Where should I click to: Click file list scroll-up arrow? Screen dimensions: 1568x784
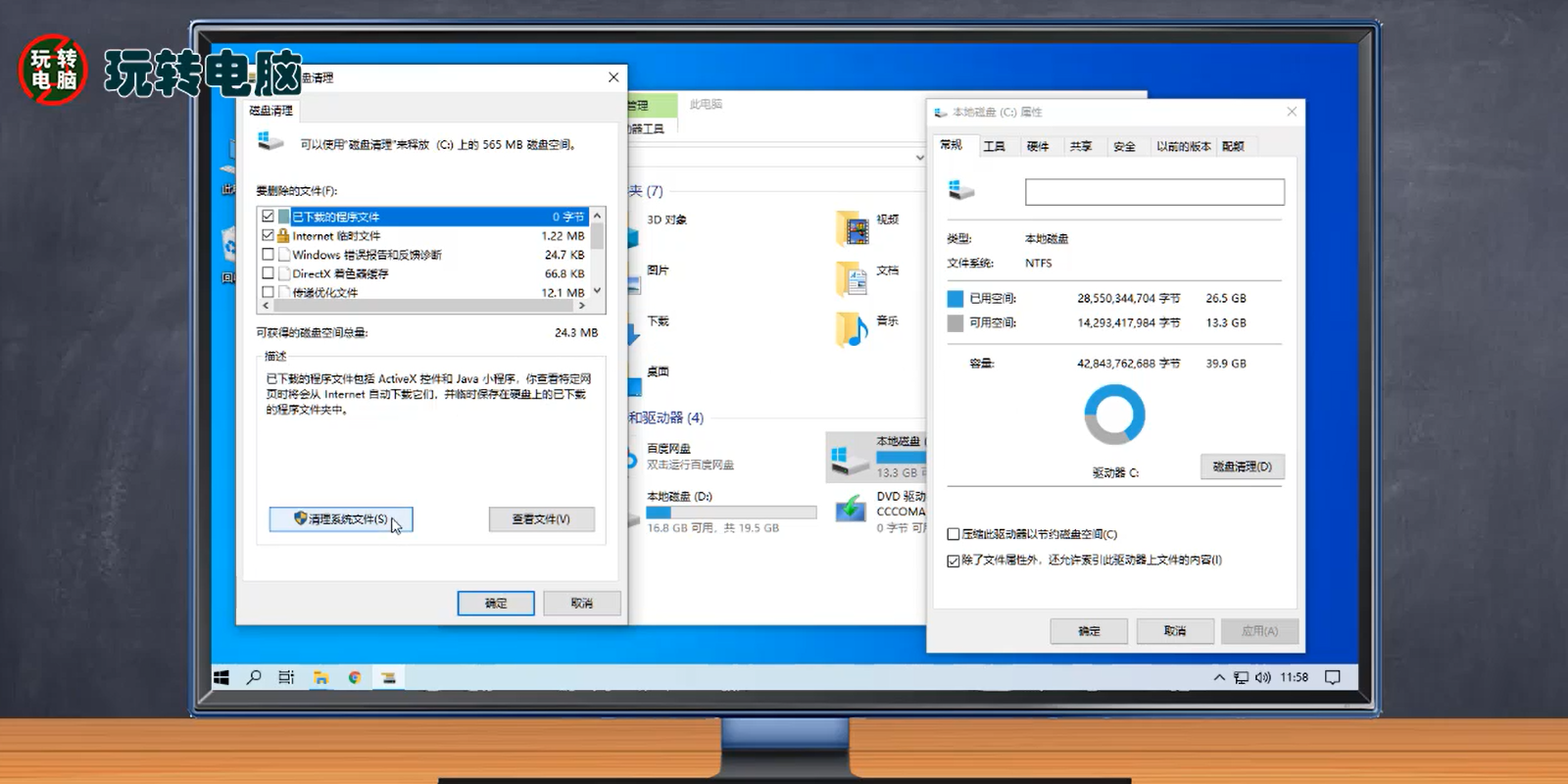(597, 215)
